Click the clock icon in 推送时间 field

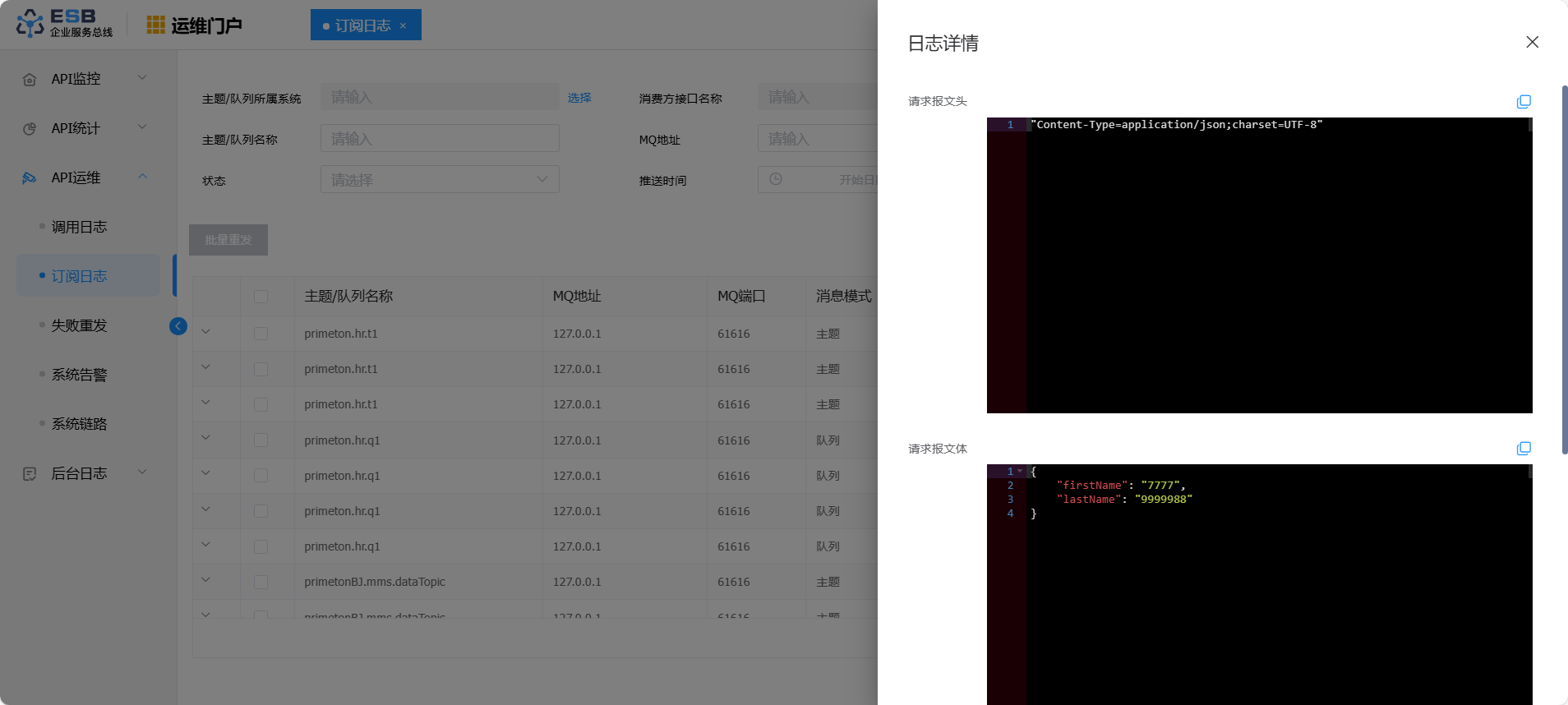[x=776, y=179]
